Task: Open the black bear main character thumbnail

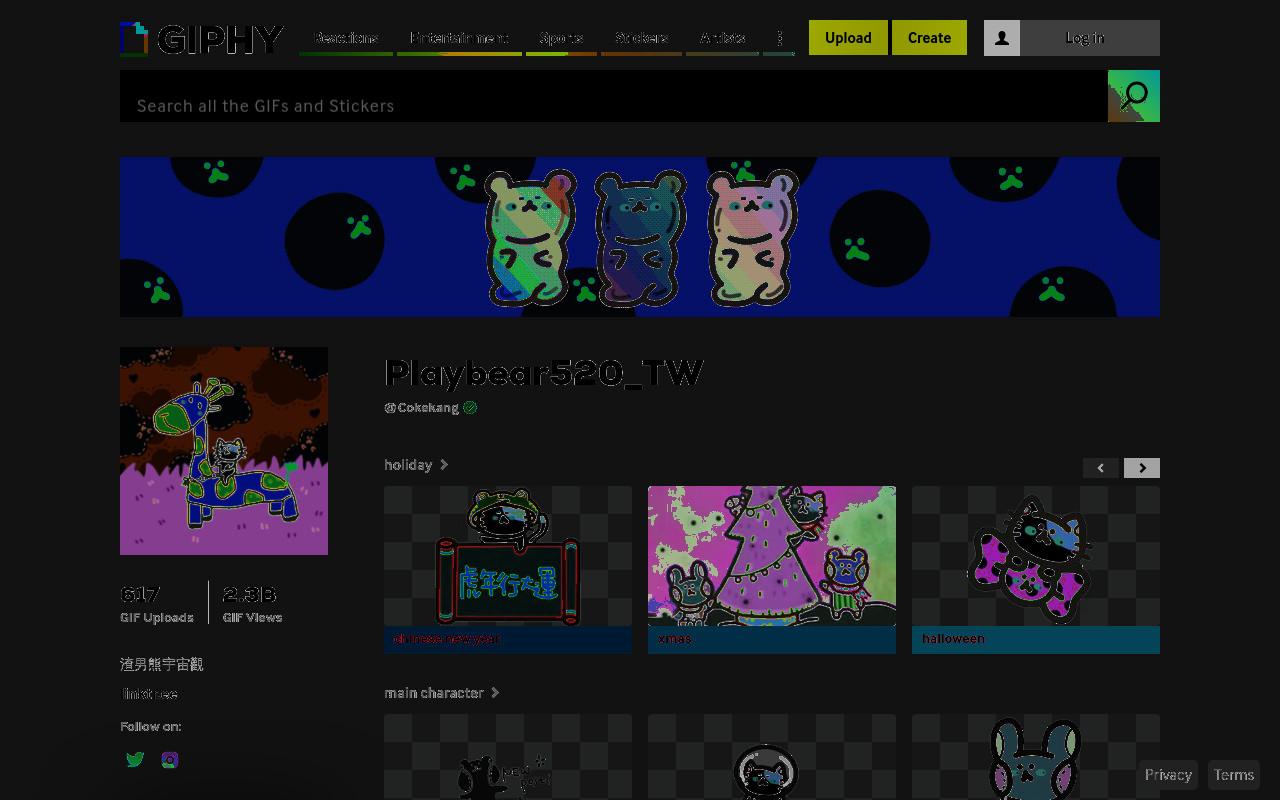Action: pyautogui.click(x=508, y=757)
